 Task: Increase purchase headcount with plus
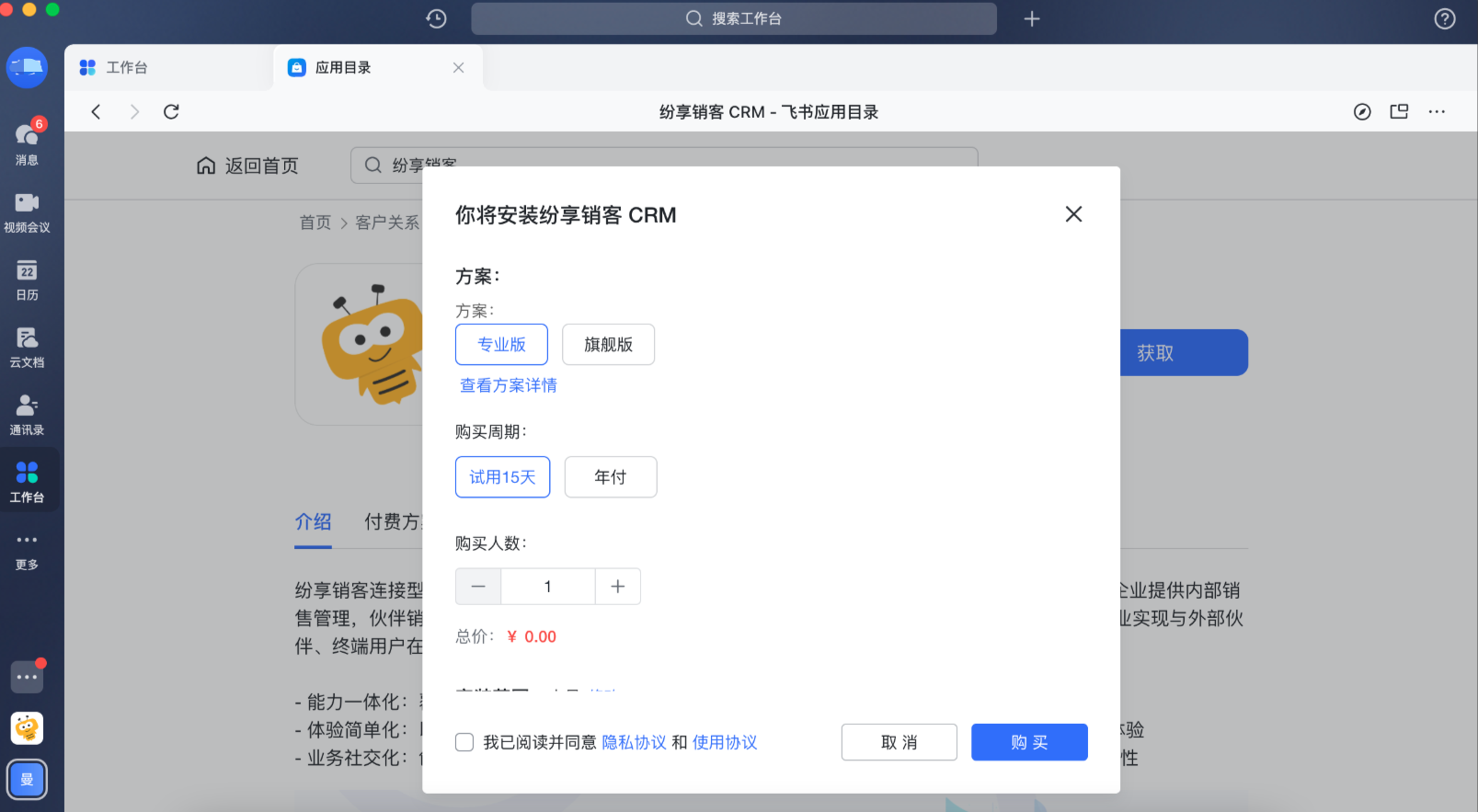coord(618,586)
